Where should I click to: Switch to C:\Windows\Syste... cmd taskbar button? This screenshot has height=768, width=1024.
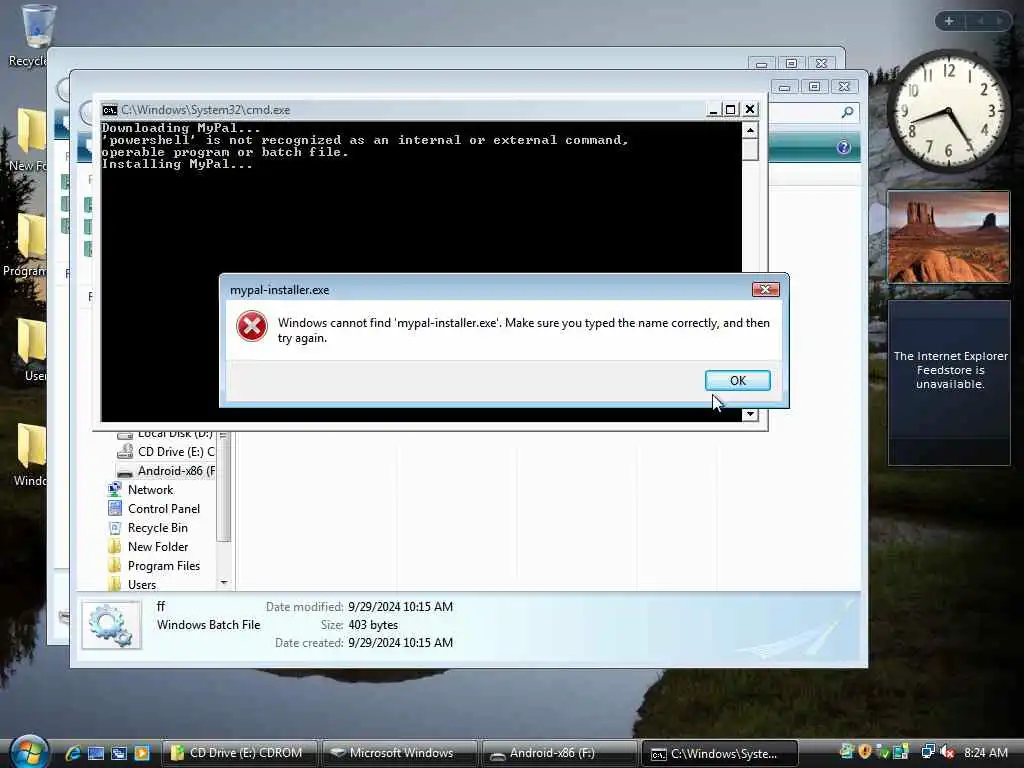click(720, 753)
